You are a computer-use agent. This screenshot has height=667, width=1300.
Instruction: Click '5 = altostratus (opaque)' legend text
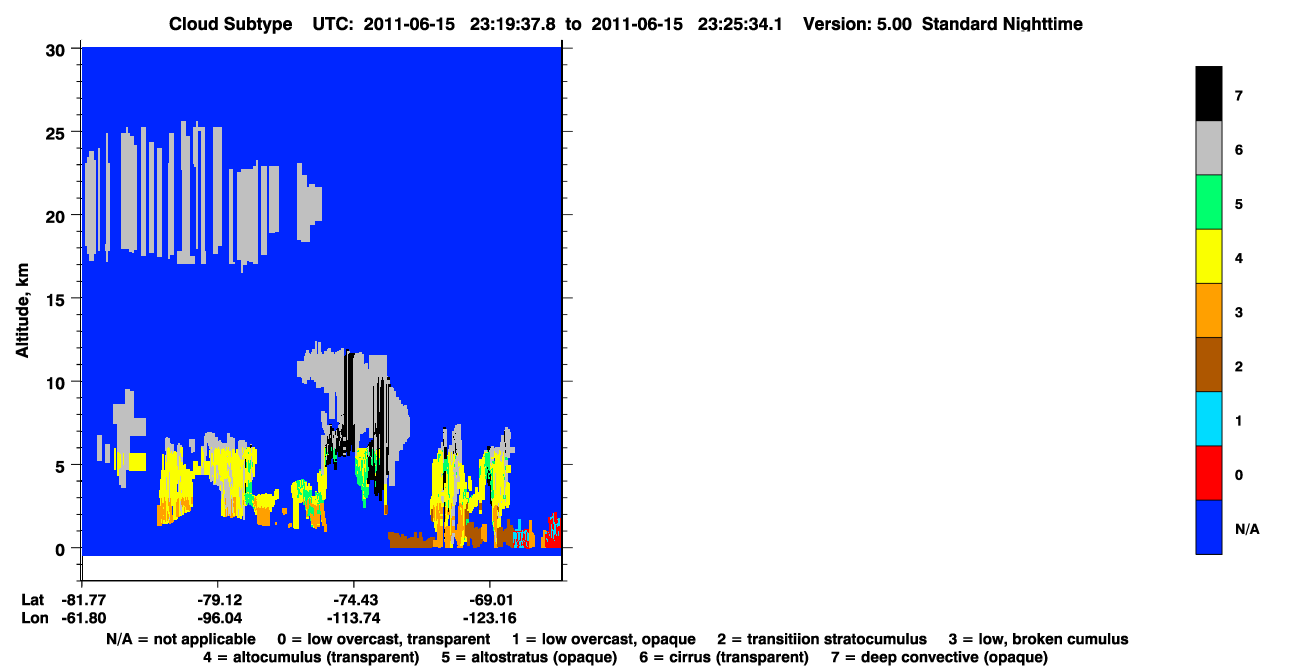[x=531, y=657]
